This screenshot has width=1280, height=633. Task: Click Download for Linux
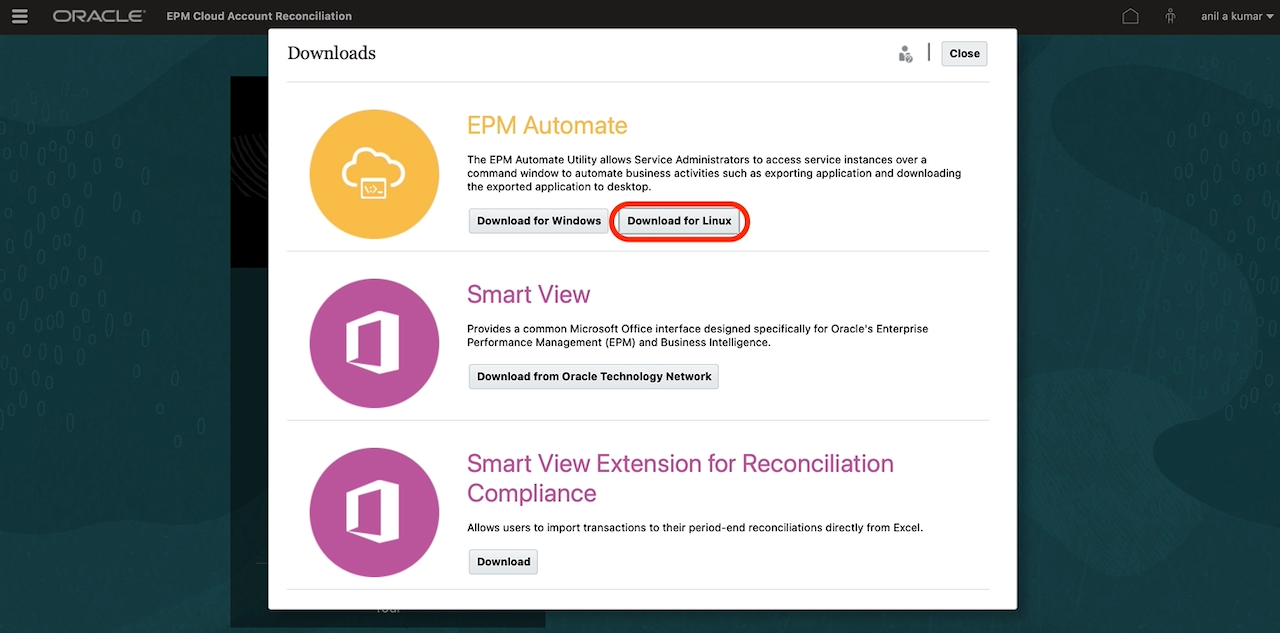(x=679, y=221)
